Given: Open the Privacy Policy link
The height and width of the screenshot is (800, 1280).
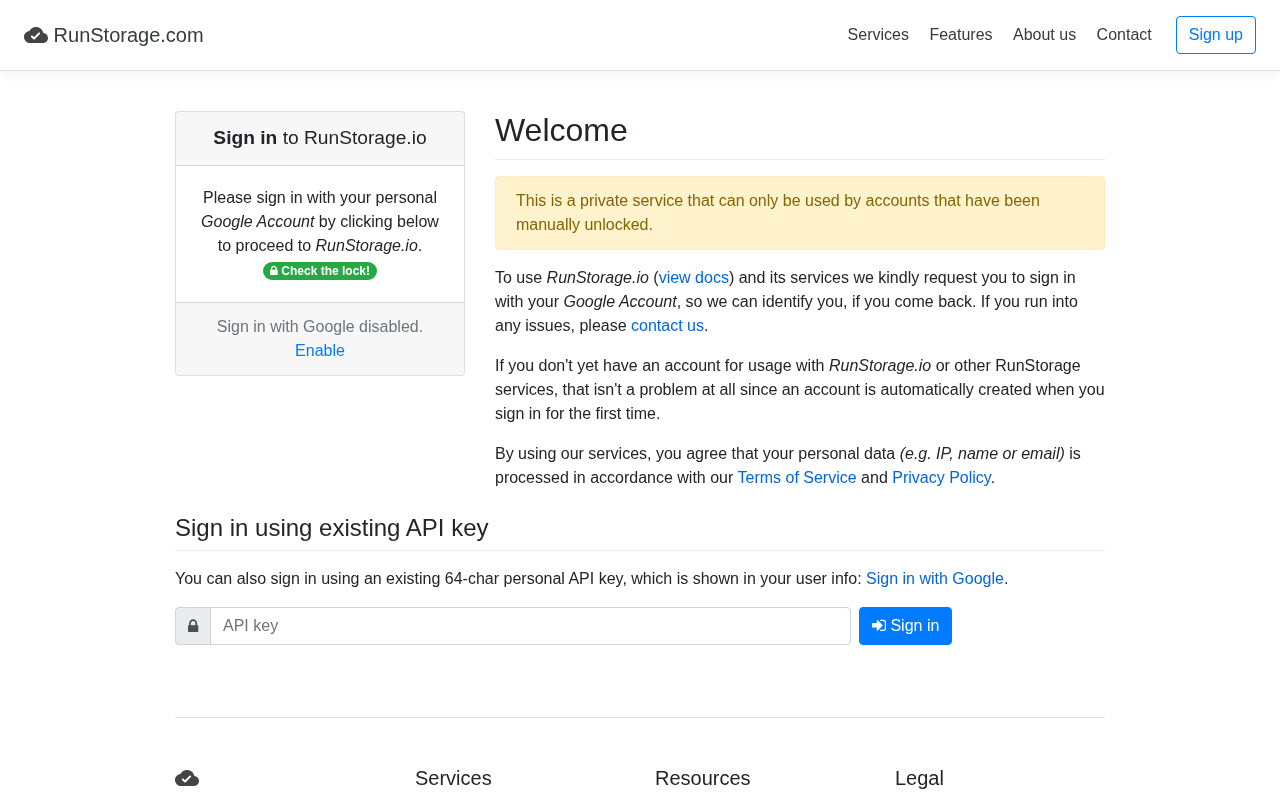Looking at the screenshot, I should click(x=941, y=478).
